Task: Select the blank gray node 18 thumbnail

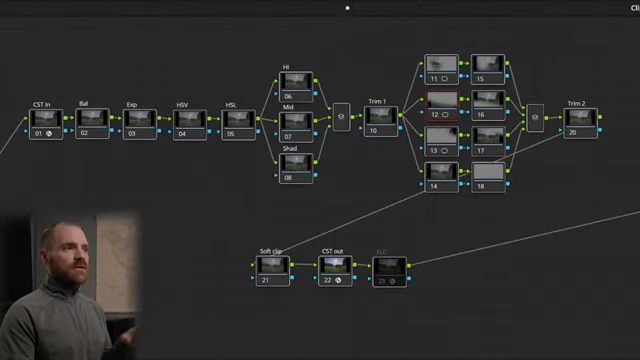Action: tap(488, 172)
